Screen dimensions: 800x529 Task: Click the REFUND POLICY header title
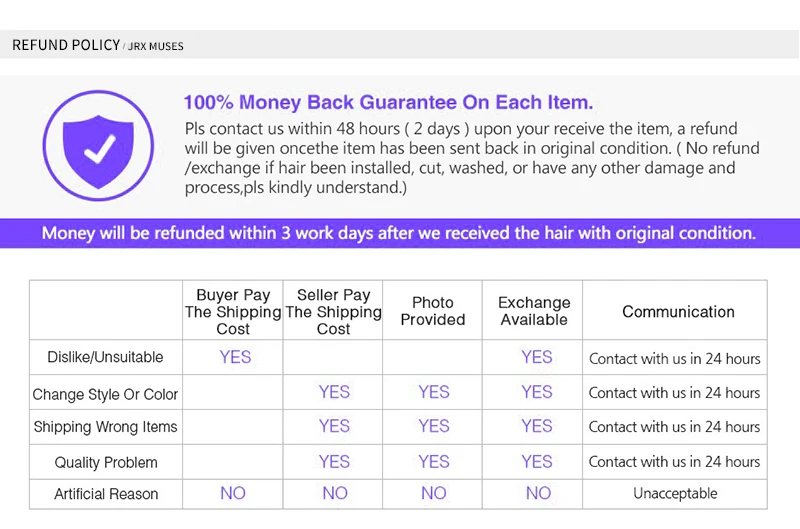(66, 45)
